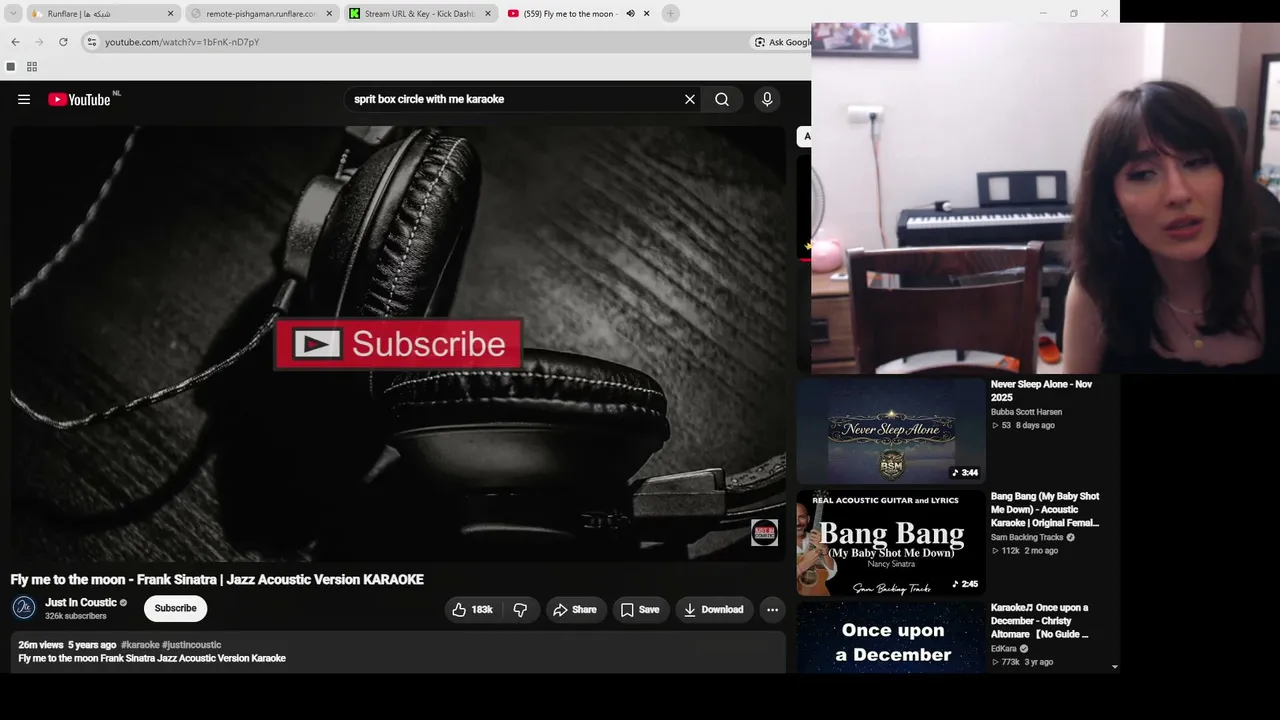Viewport: 1280px width, 720px height.
Task: Close the remote-pishgaman.runflare.com tab
Action: 329,14
